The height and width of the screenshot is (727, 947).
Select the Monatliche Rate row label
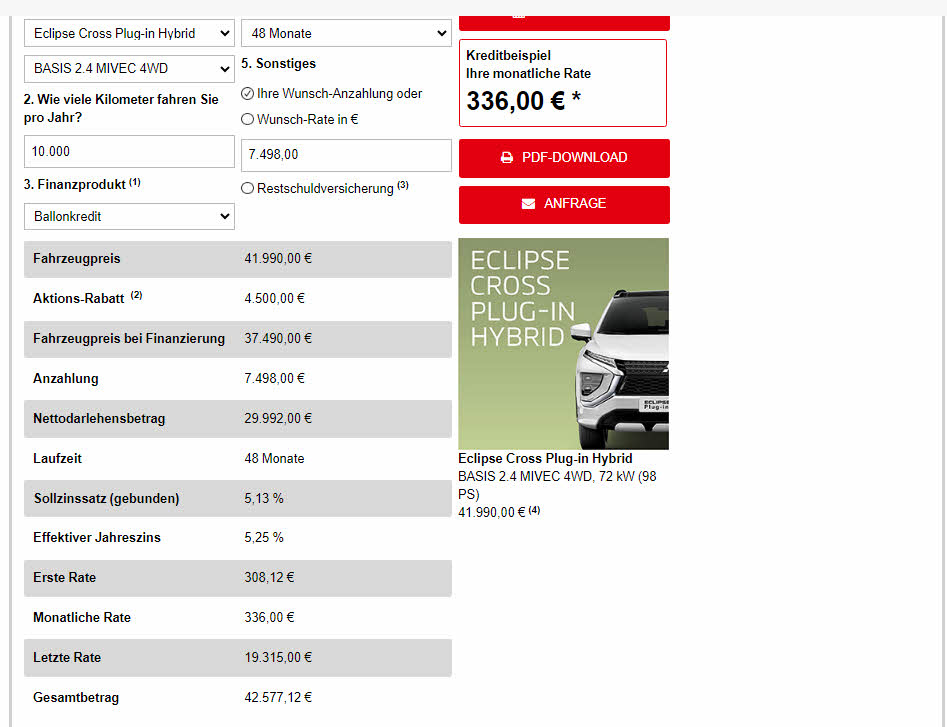(x=82, y=617)
